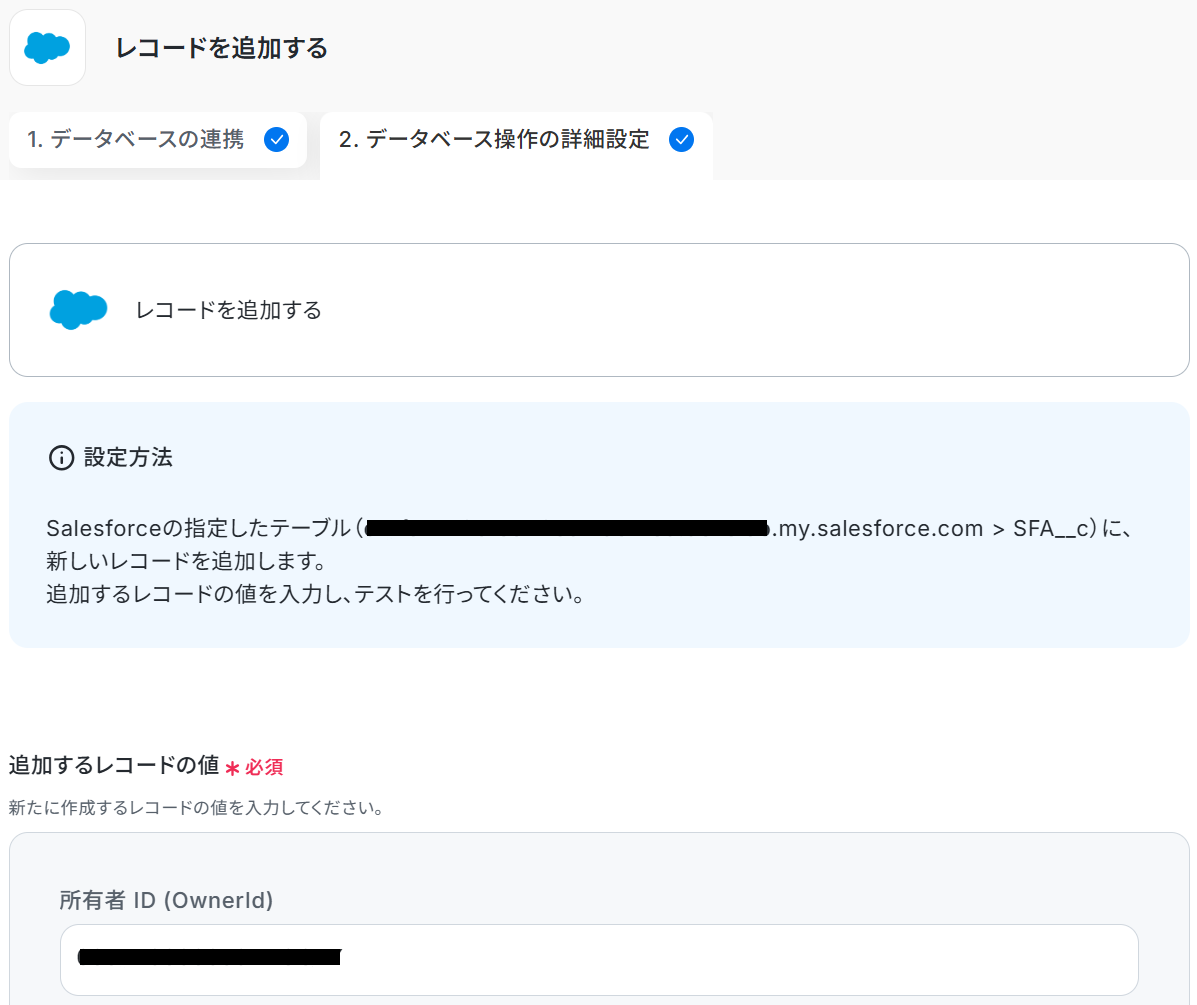Click the 追加するレコードの値を入力し instruction line

tap(315, 594)
